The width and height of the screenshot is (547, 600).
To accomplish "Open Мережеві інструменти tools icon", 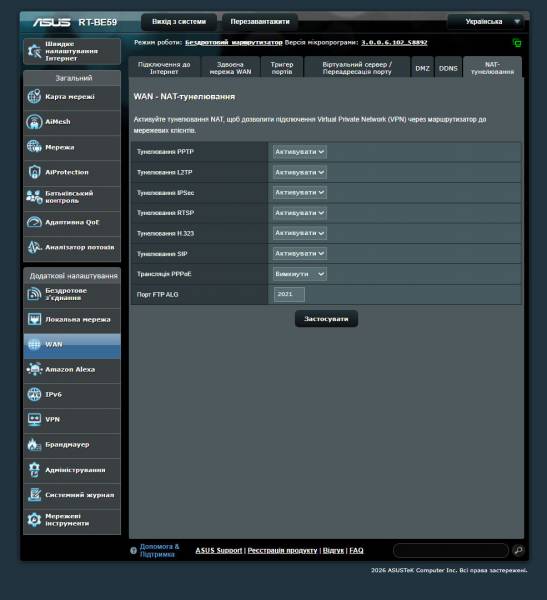I will 34,520.
